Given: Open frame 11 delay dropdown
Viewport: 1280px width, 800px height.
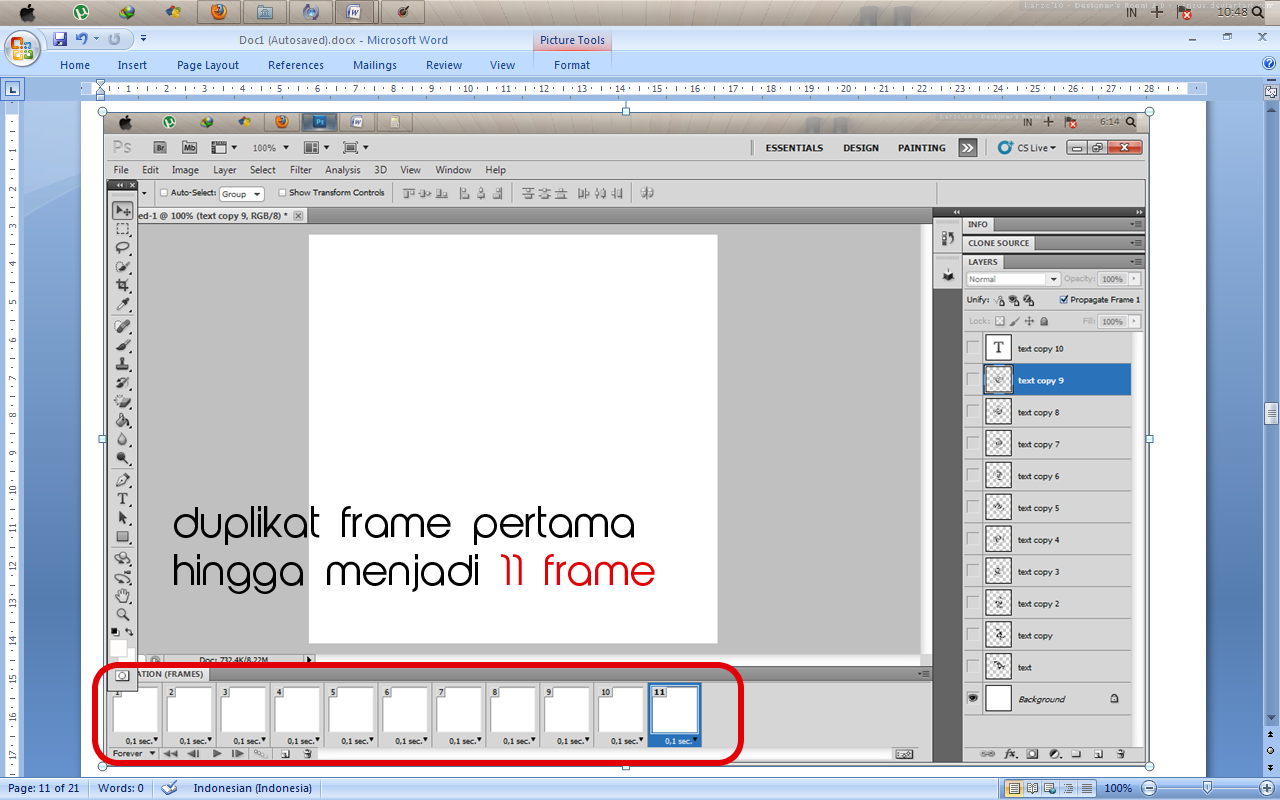Looking at the screenshot, I should [x=693, y=741].
